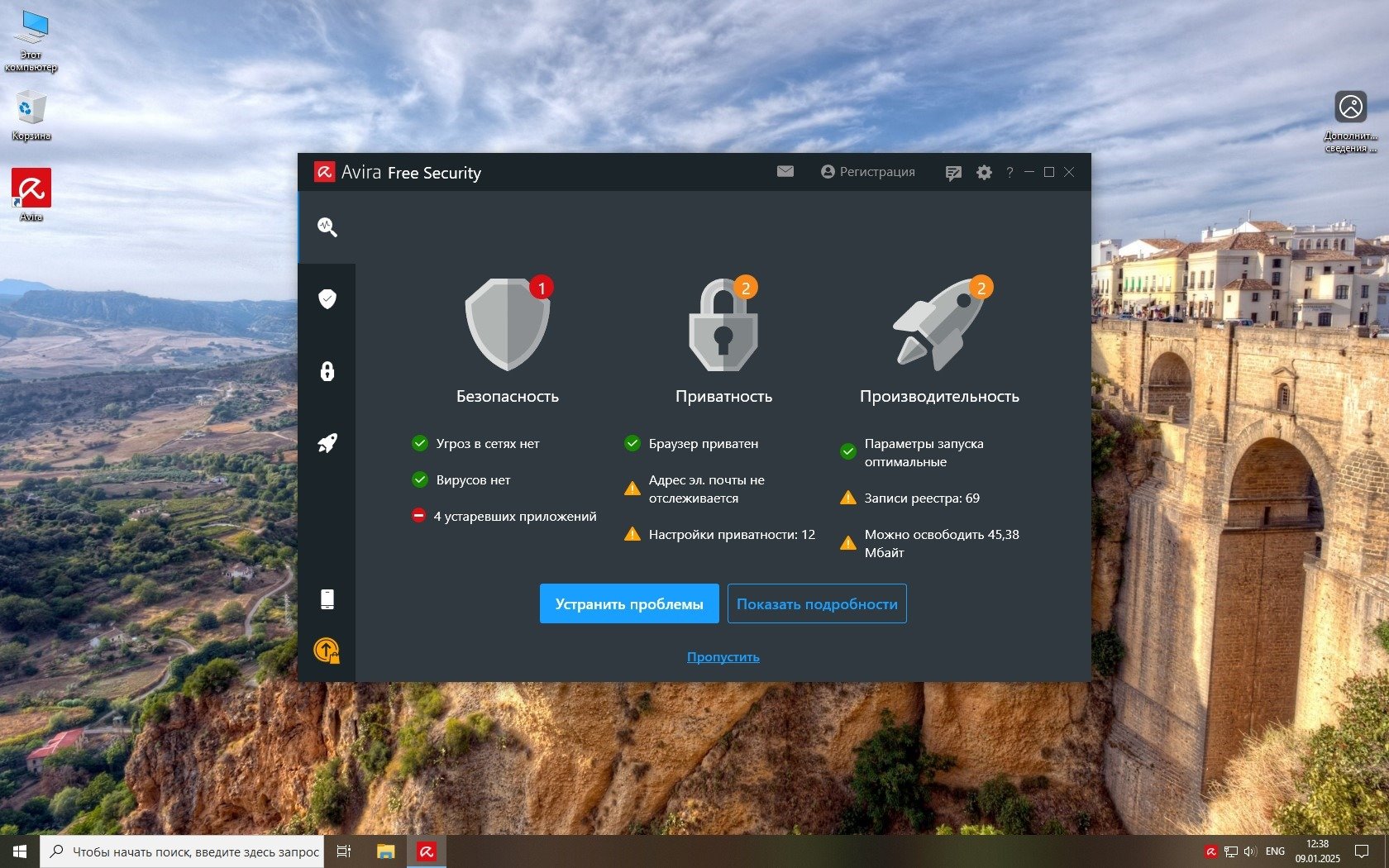Click the taskbar search box

tap(183, 851)
